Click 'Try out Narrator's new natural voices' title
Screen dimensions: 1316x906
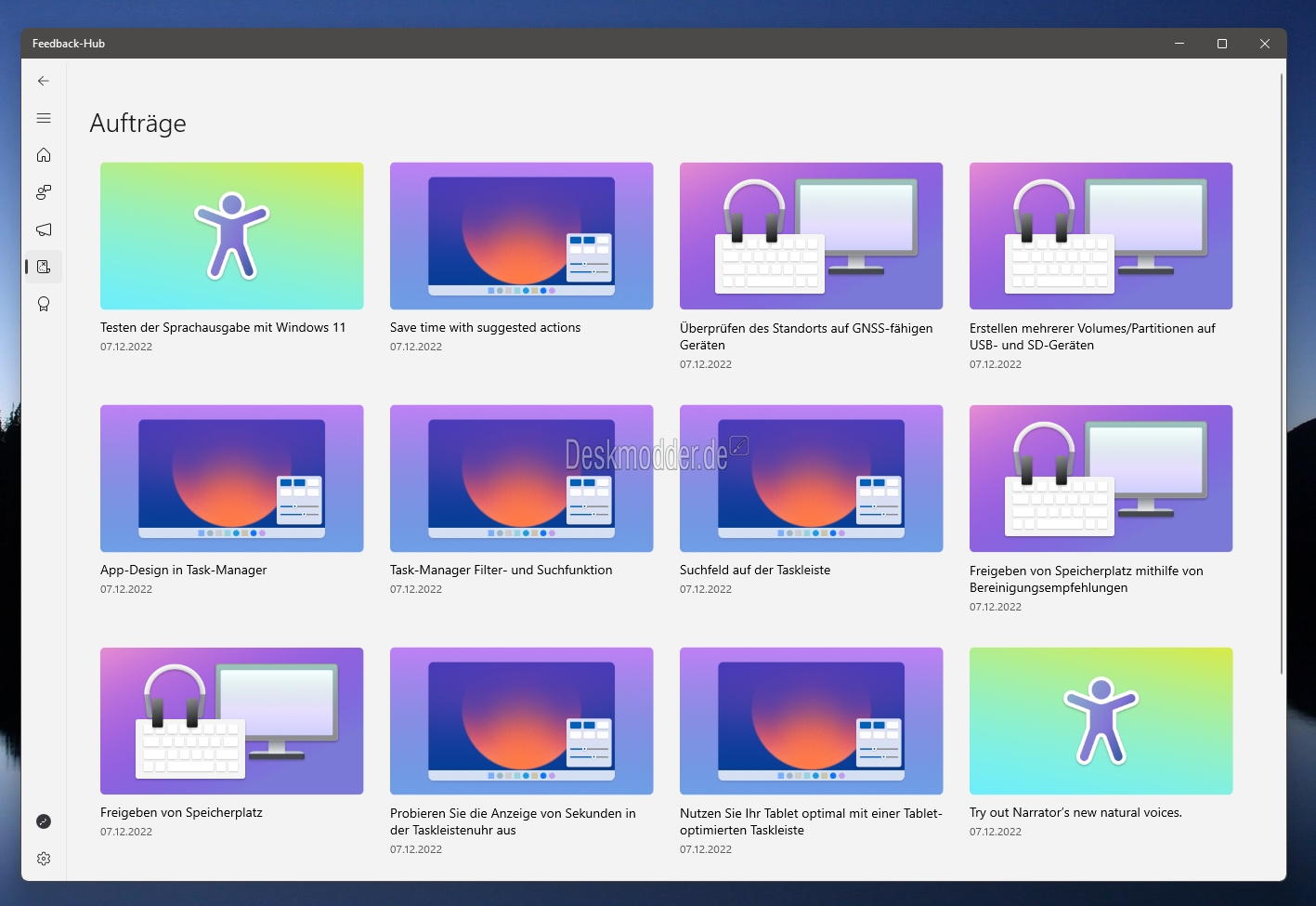point(1075,812)
